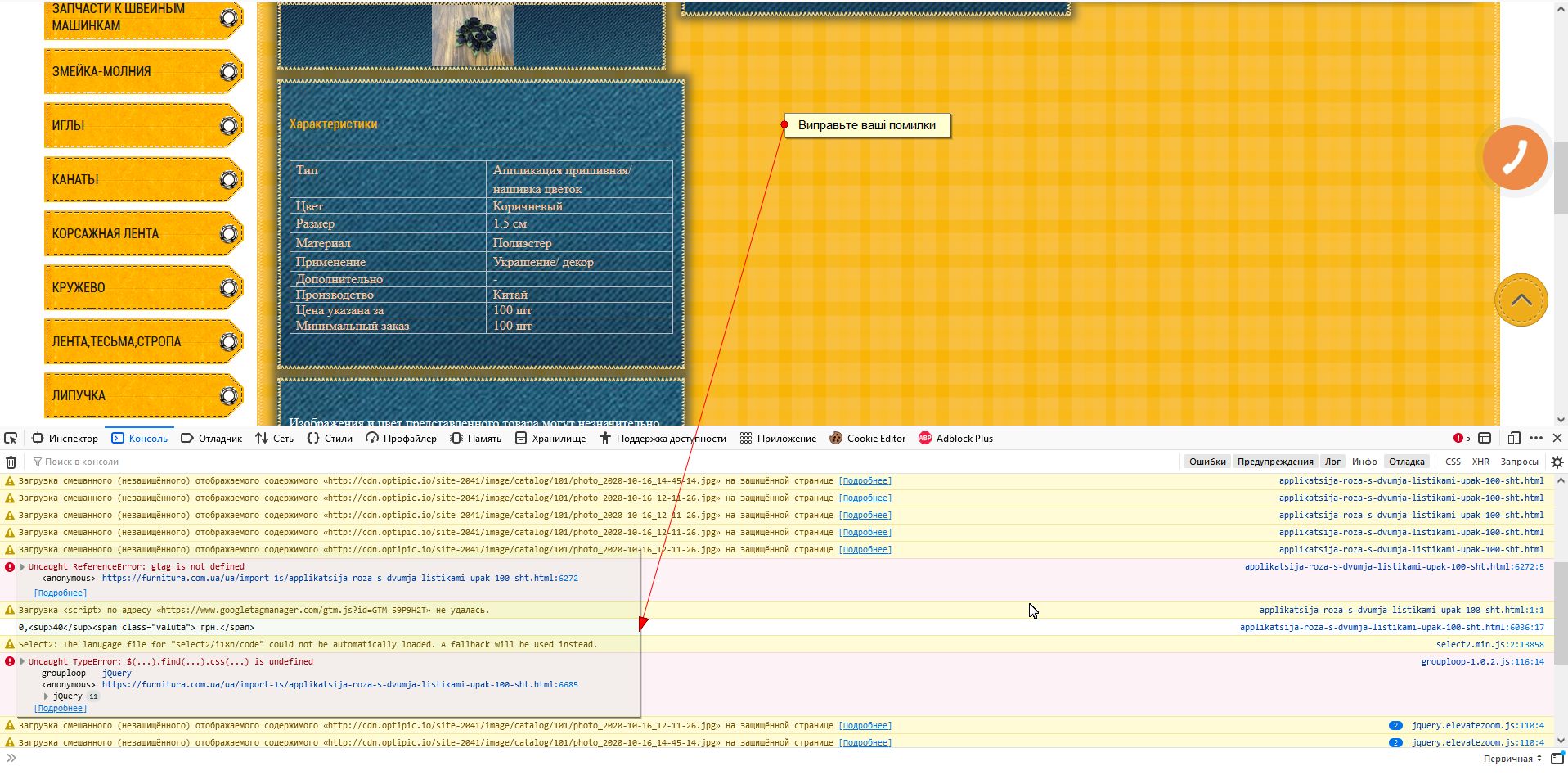The height and width of the screenshot is (784, 1568).
Task: Toggle the Инфо console filter
Action: (1364, 462)
